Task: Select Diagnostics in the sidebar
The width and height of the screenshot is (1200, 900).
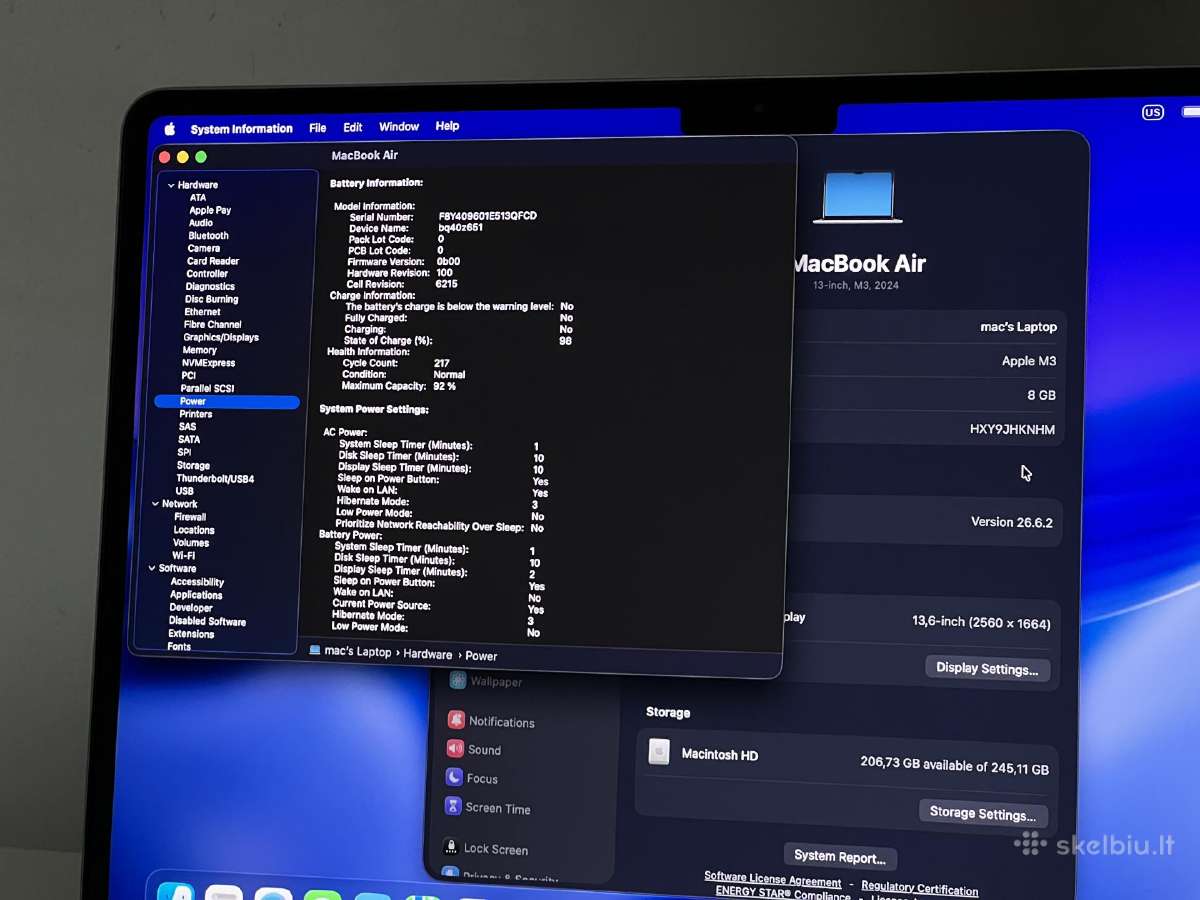Action: tap(210, 286)
